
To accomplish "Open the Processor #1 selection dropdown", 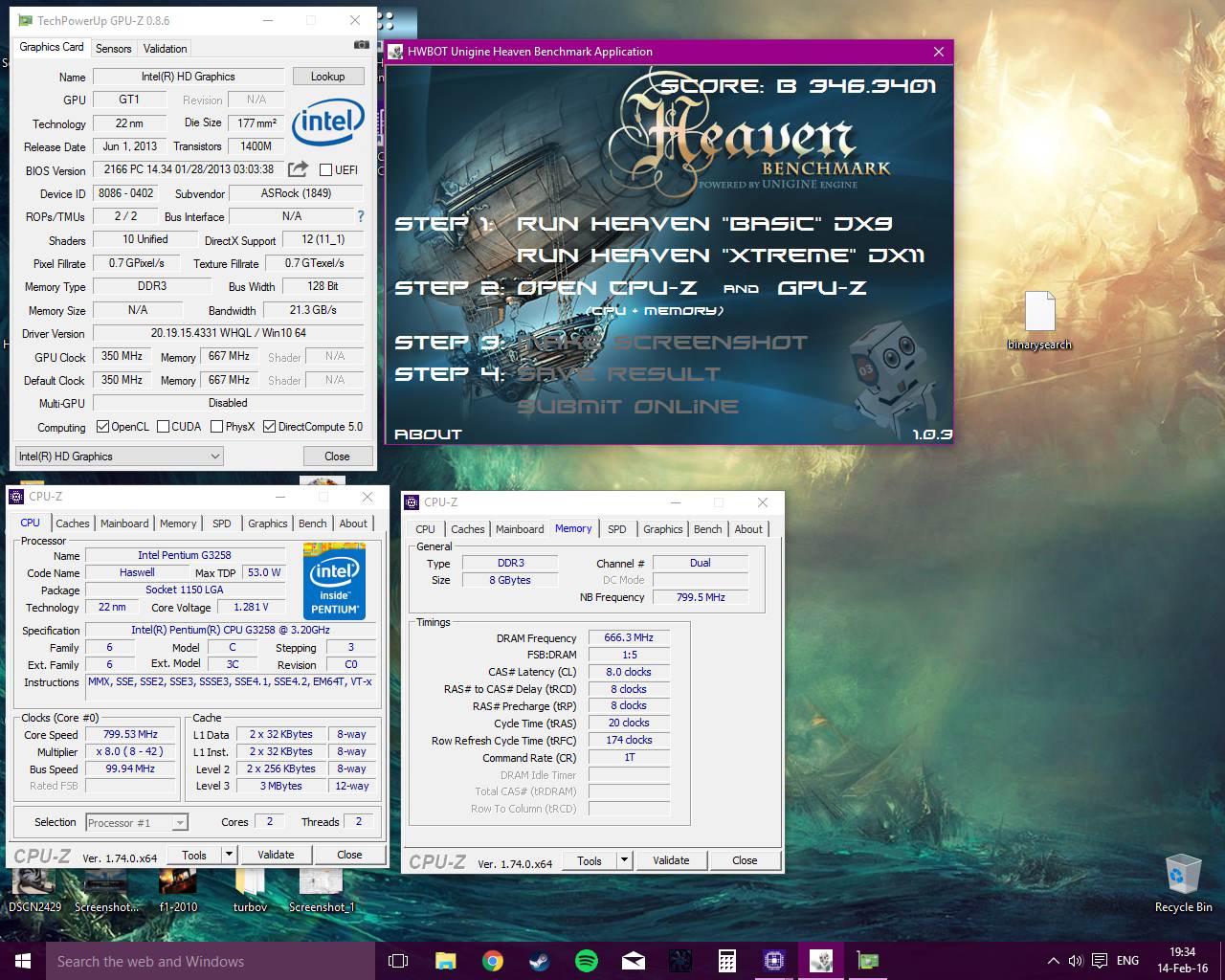I will [x=137, y=822].
